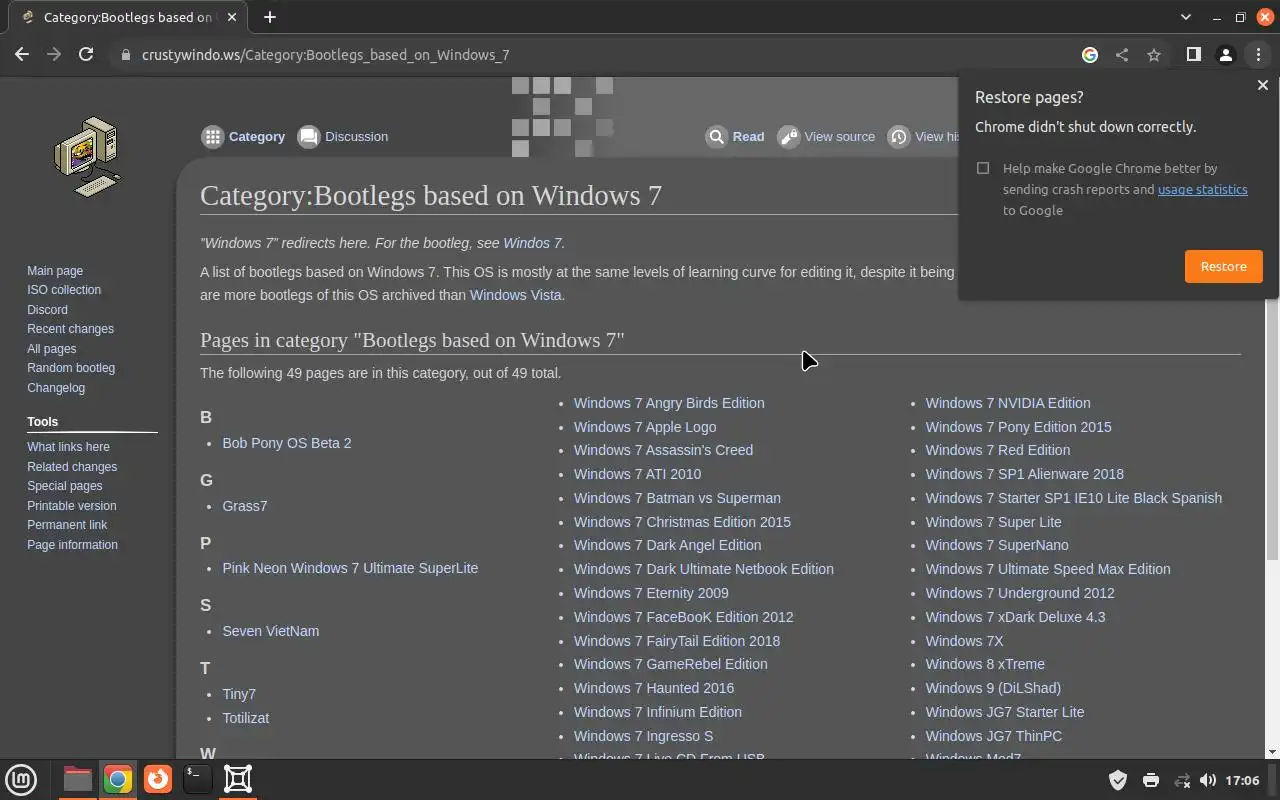Image resolution: width=1280 pixels, height=800 pixels.
Task: Open Bob Pony OS Beta 2
Action: coord(287,443)
